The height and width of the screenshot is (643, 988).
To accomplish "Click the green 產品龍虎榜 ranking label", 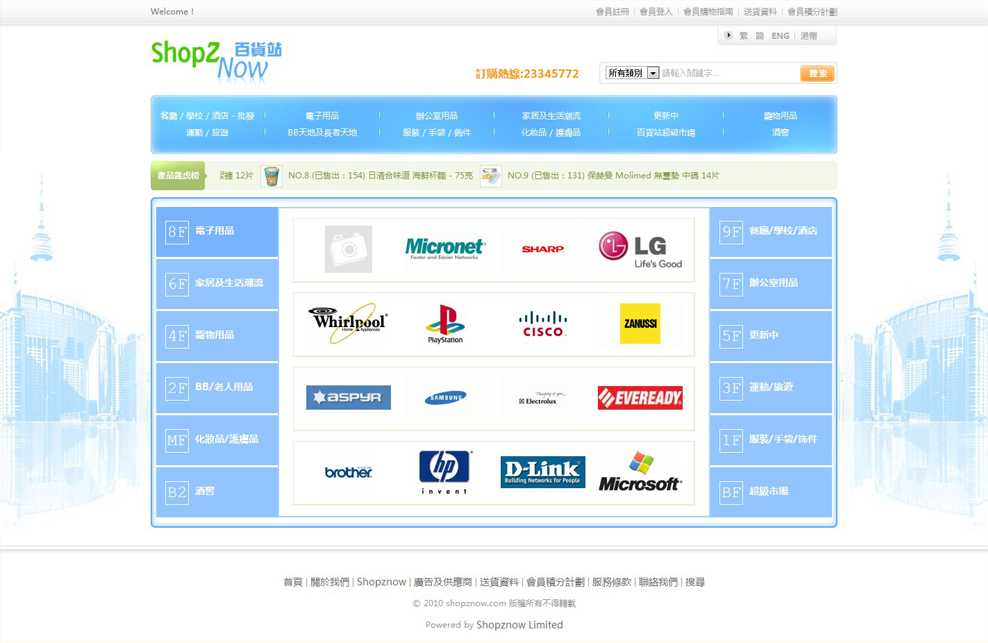I will coord(178,176).
